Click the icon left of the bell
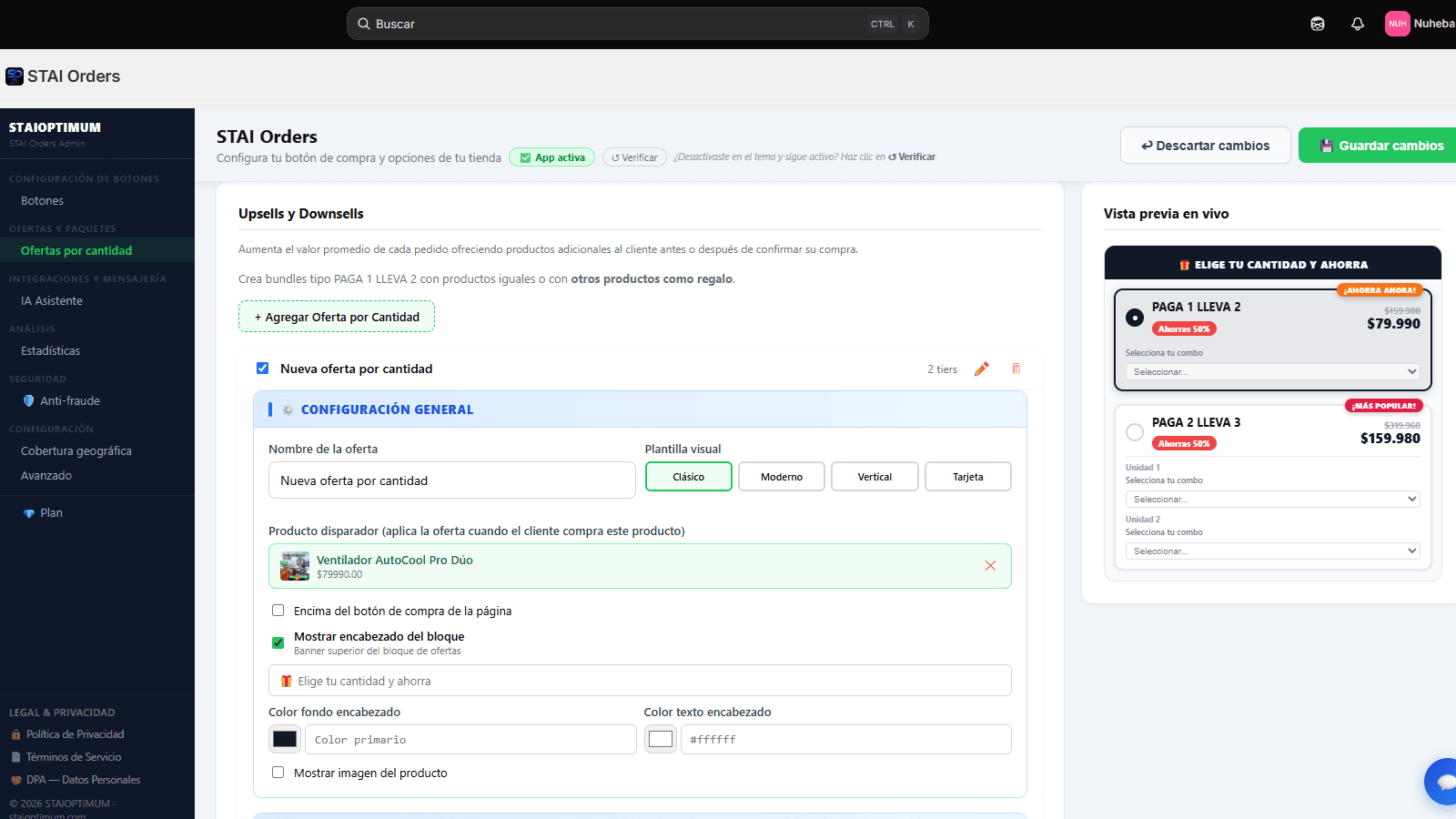The height and width of the screenshot is (819, 1456). point(1318,24)
